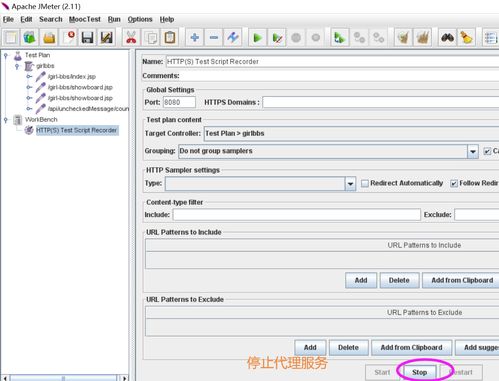499x381 pixels.
Task: Select the girlbbs thread group item
Action: (x=45, y=66)
